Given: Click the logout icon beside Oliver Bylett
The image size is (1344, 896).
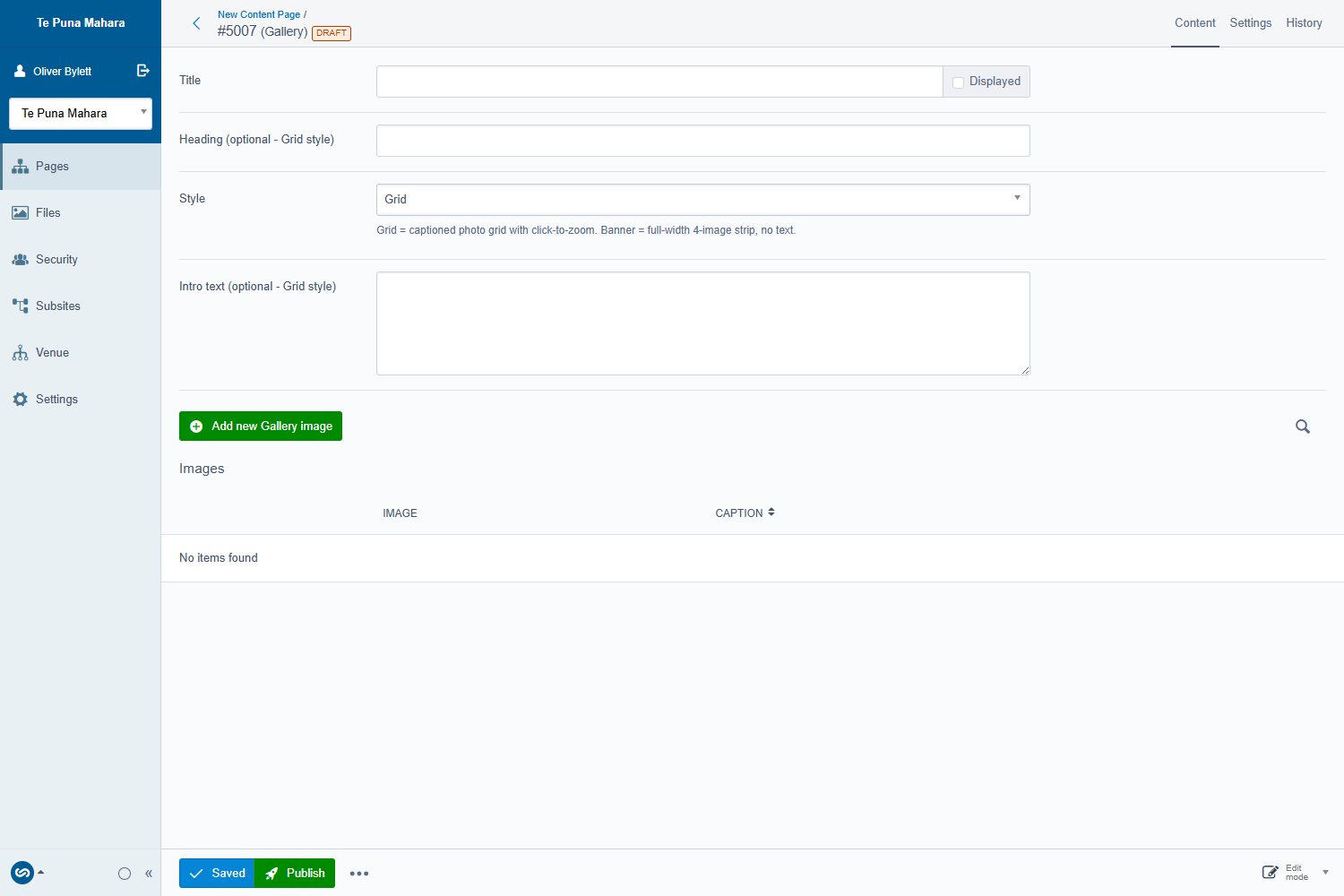Looking at the screenshot, I should 142,71.
